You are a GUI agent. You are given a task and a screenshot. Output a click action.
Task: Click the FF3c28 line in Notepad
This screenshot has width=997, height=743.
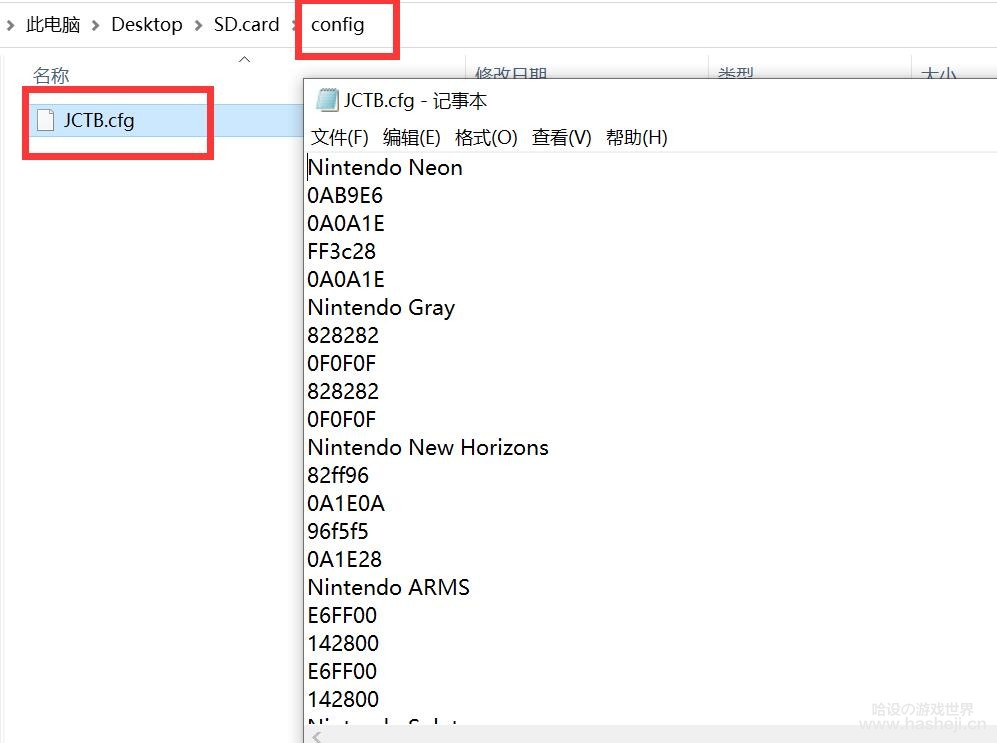[x=341, y=251]
